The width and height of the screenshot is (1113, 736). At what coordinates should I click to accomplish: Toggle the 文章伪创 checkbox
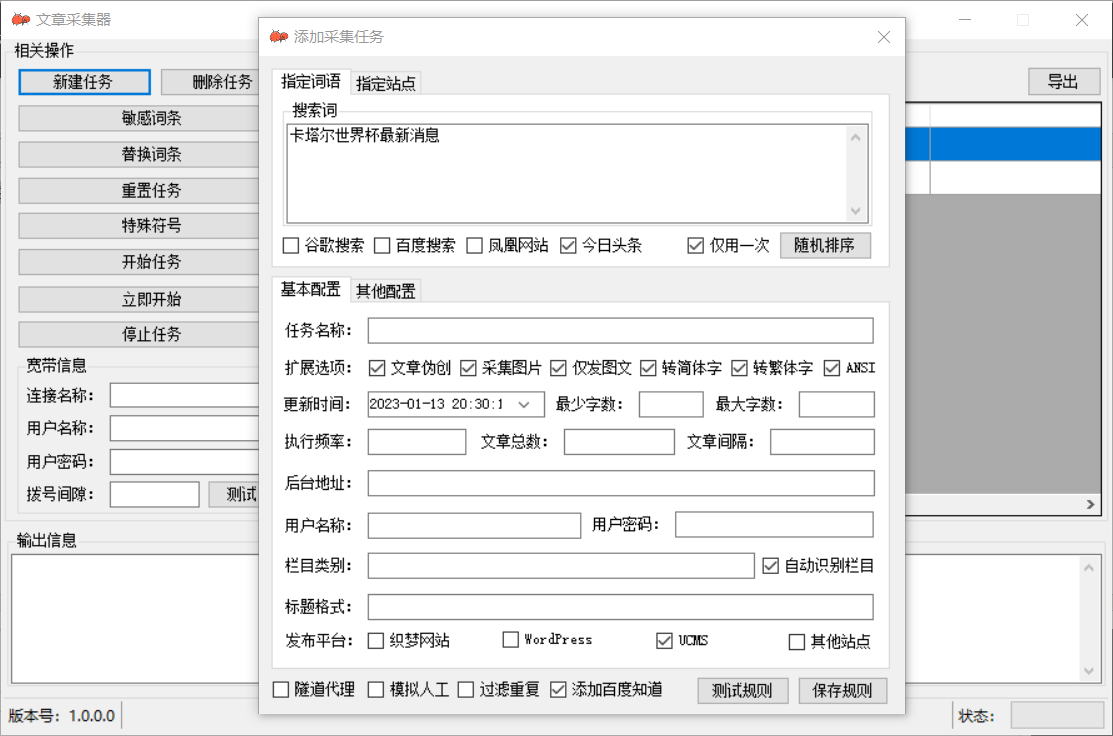[377, 368]
